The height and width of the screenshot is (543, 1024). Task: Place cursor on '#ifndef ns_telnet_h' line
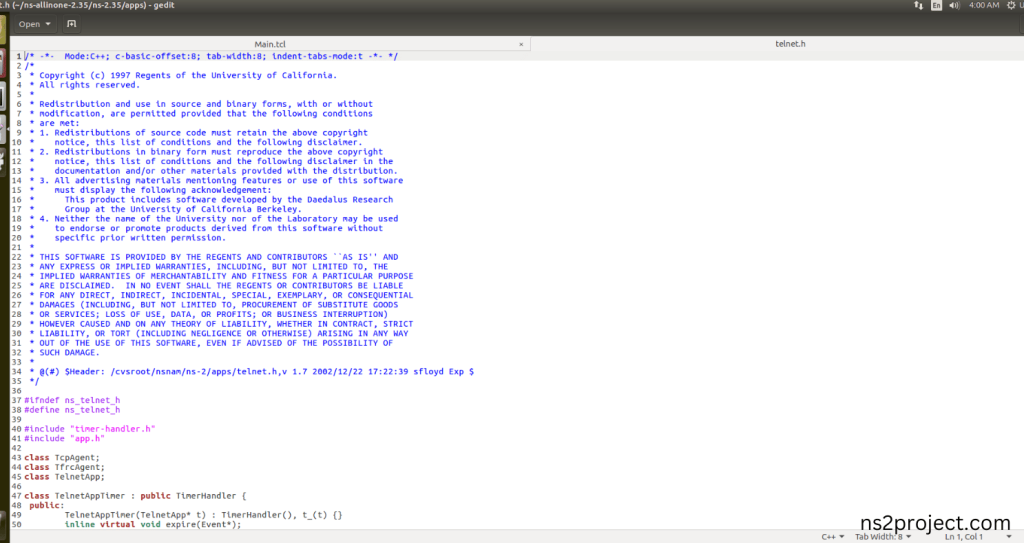pos(72,400)
